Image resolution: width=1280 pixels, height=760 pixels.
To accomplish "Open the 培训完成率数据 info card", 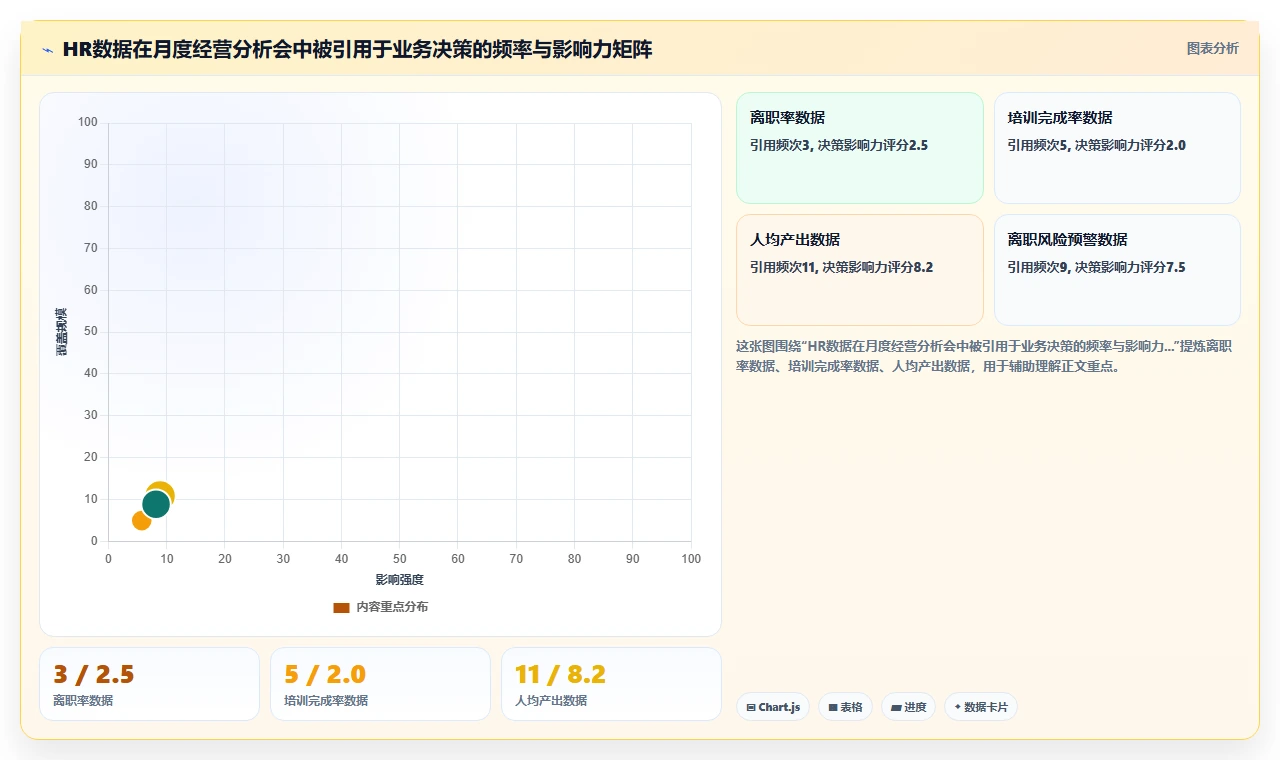I will tap(1117, 148).
